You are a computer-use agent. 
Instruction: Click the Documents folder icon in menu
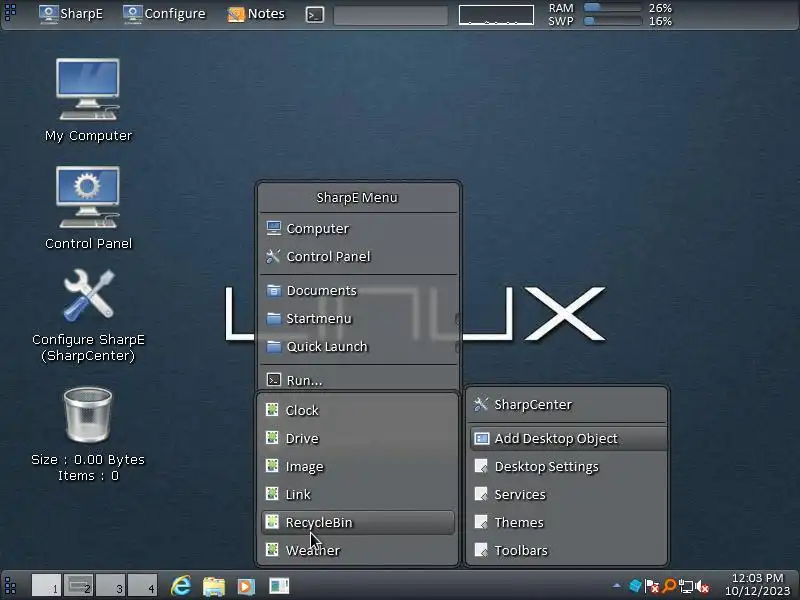[273, 290]
